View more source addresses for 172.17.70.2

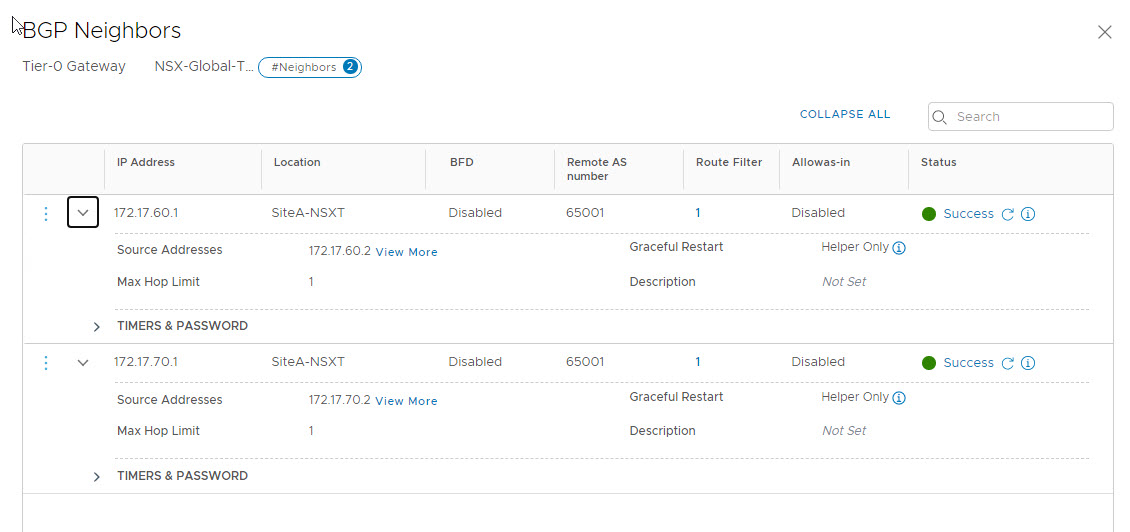tap(406, 401)
